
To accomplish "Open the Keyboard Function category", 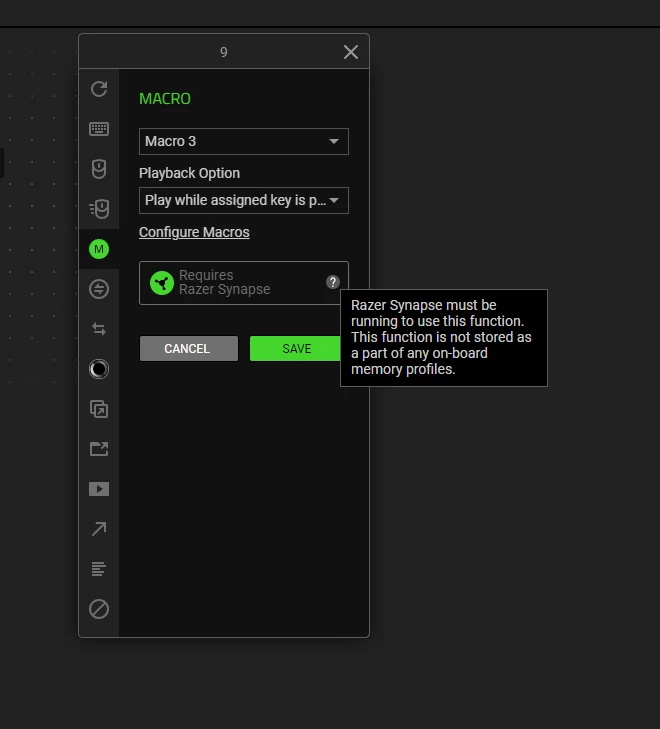I will (x=99, y=129).
